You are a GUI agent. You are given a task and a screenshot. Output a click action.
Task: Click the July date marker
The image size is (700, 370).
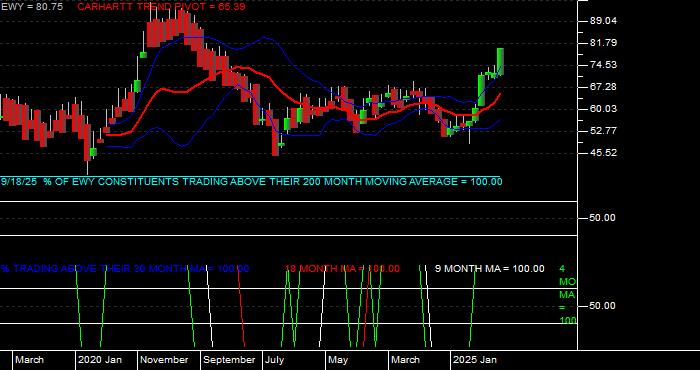click(x=275, y=360)
